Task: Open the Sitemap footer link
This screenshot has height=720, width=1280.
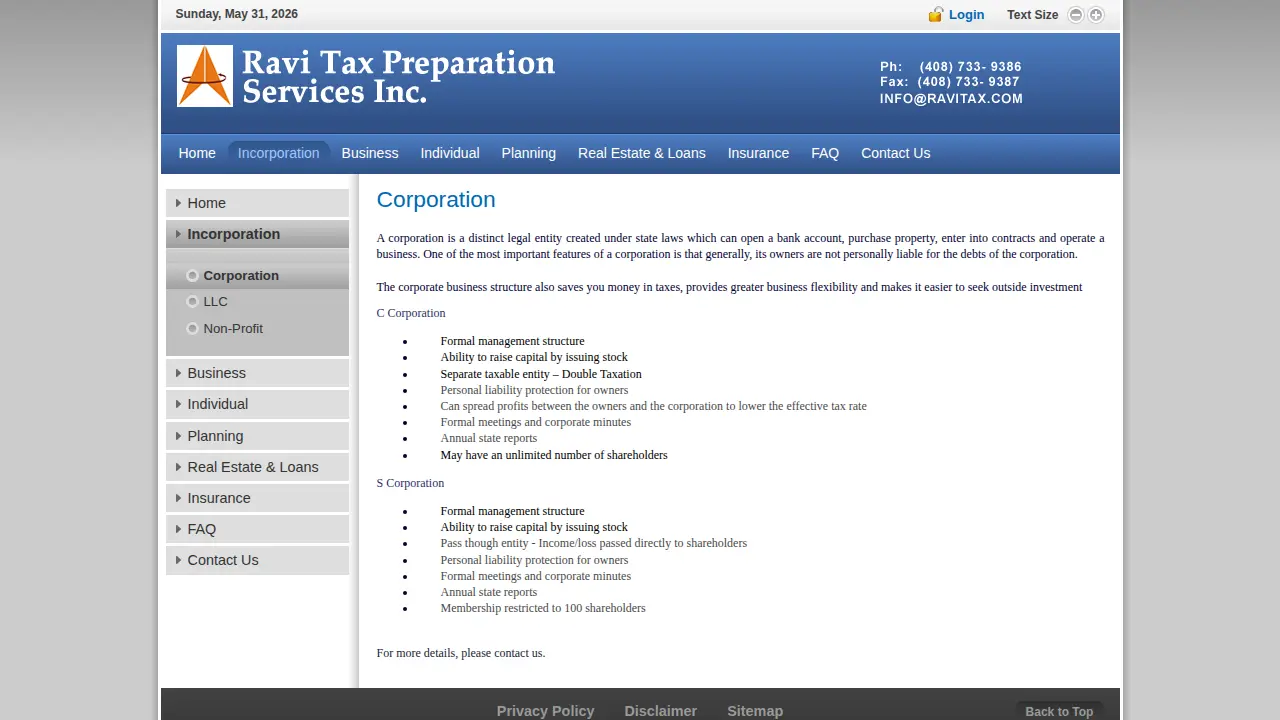Action: tap(755, 711)
